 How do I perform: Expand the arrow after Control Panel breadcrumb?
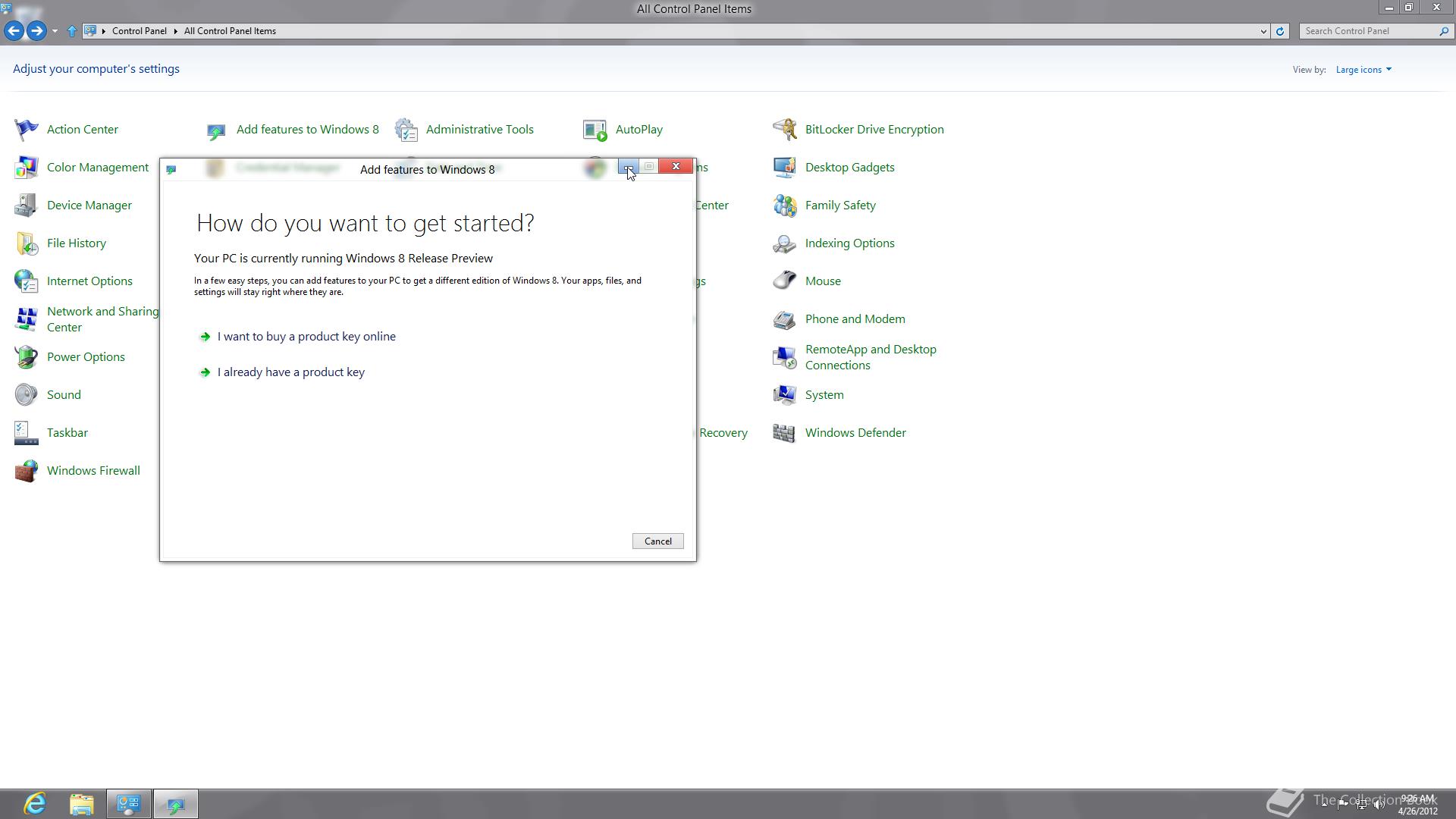pyautogui.click(x=175, y=31)
